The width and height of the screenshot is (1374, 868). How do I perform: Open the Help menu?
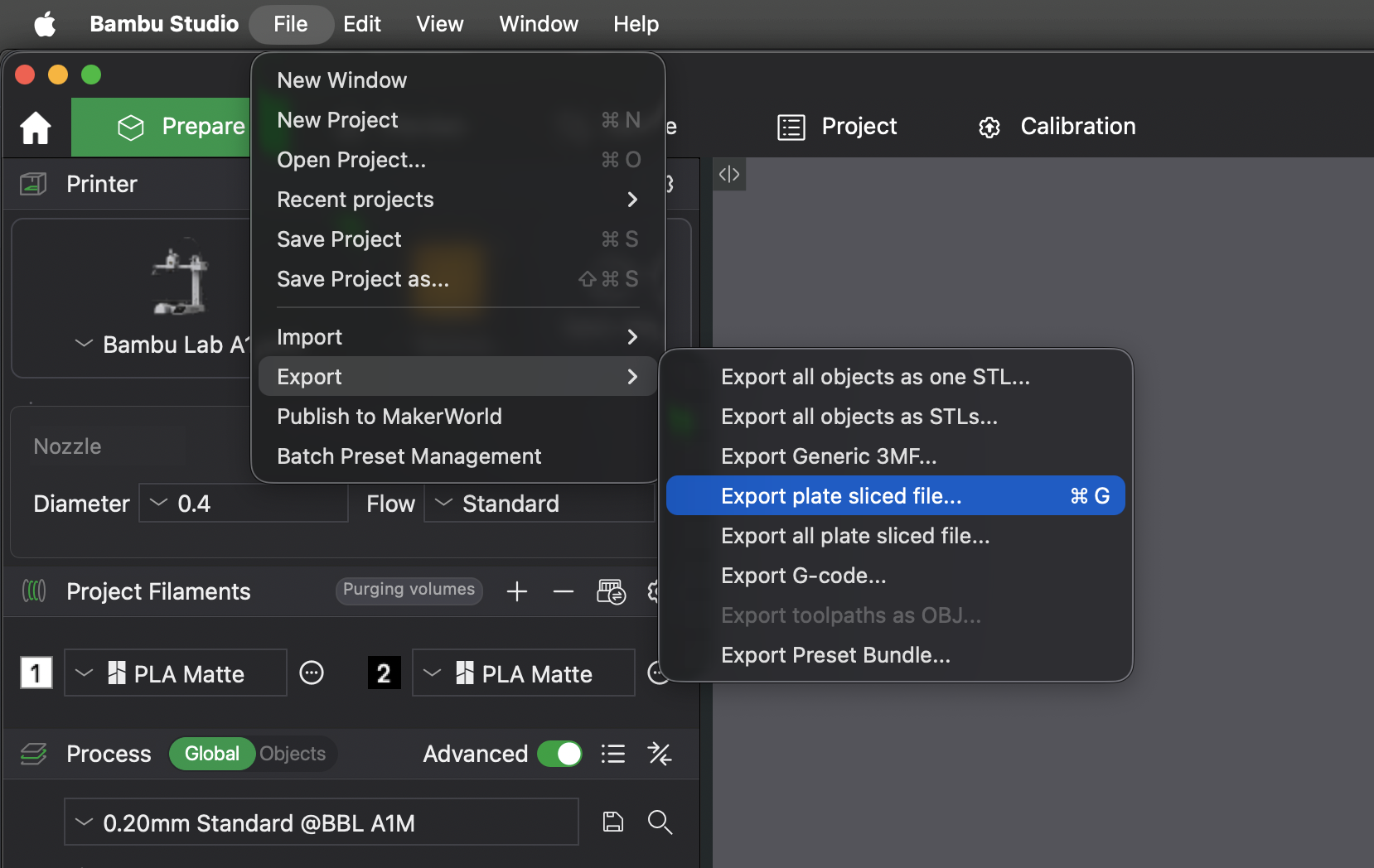coord(636,24)
